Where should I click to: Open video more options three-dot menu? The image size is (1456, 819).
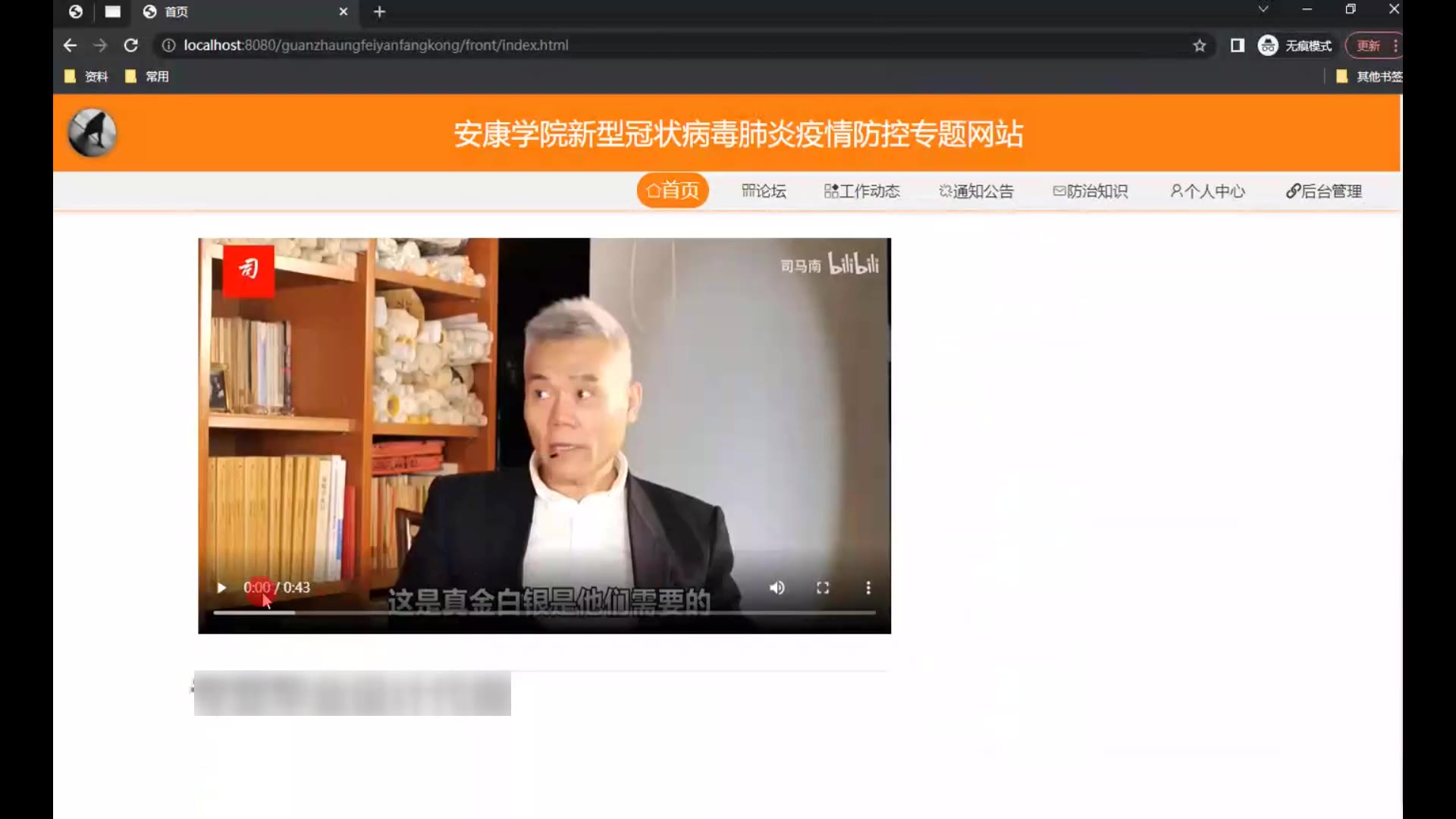click(868, 588)
